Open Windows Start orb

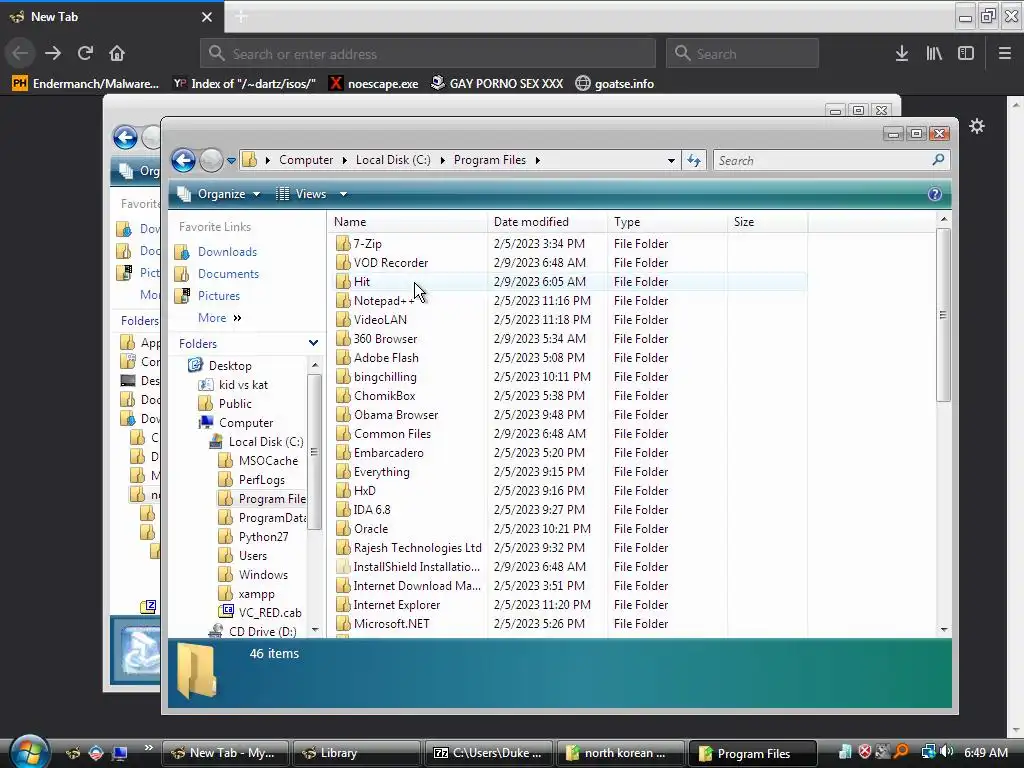pyautogui.click(x=29, y=751)
